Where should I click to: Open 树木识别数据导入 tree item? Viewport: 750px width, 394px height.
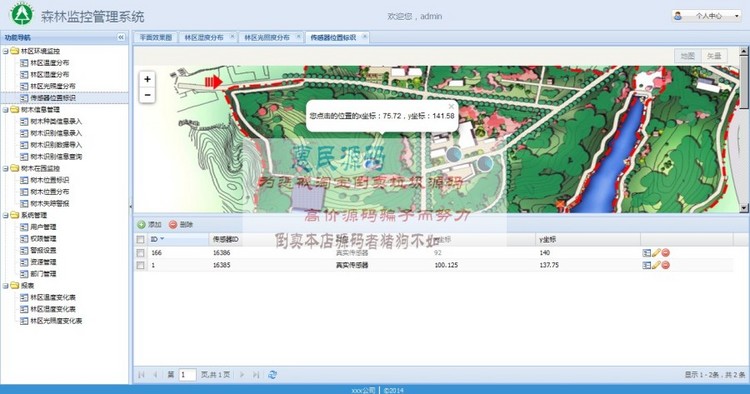tap(56, 145)
